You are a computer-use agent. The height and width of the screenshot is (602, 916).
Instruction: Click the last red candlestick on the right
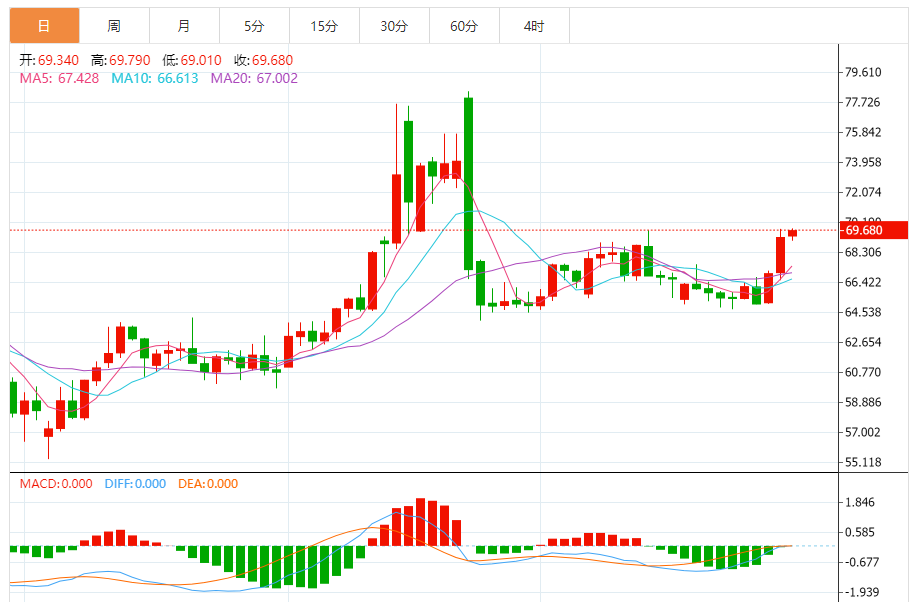pos(793,233)
